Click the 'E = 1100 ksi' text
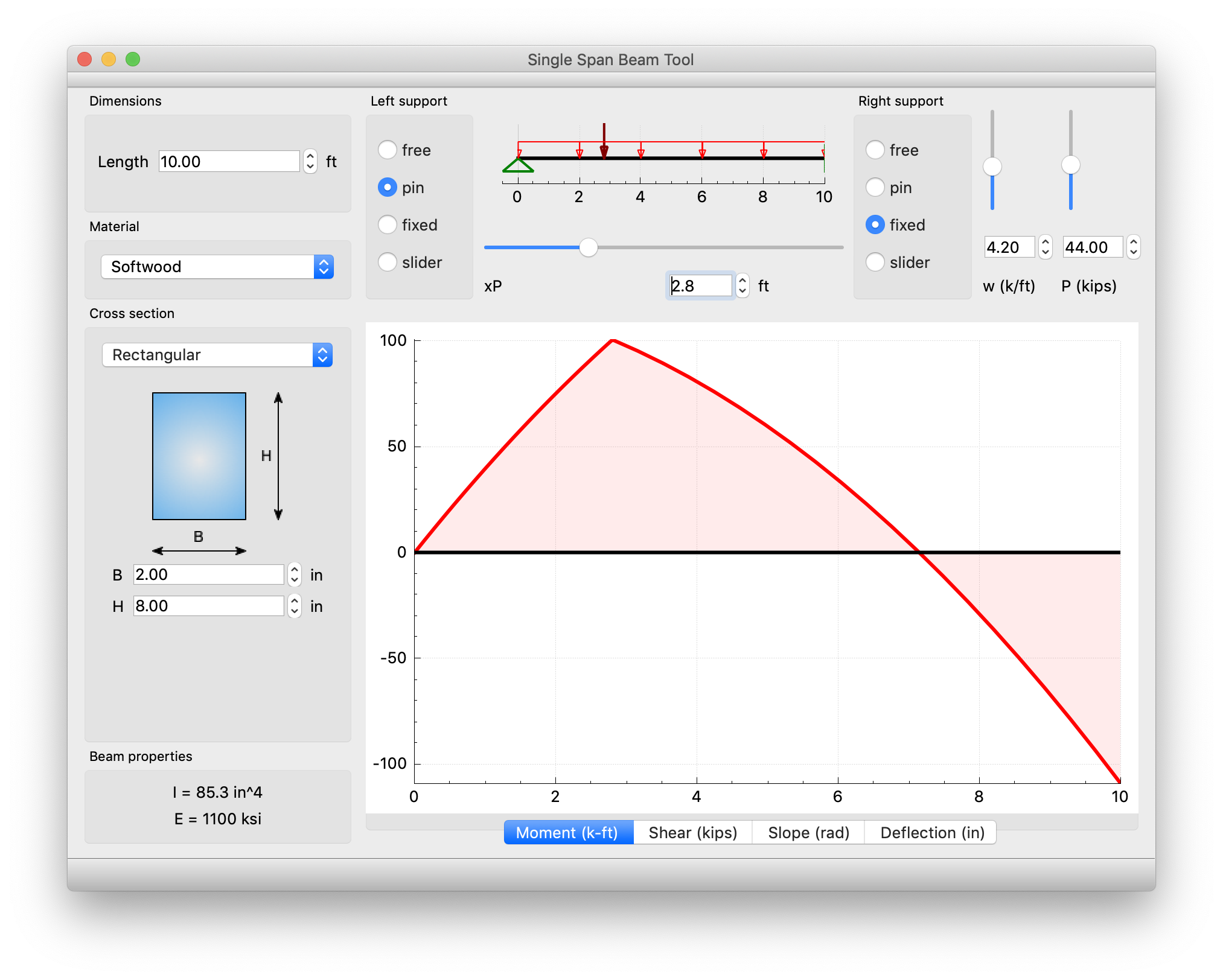The image size is (1223, 980). tap(218, 819)
